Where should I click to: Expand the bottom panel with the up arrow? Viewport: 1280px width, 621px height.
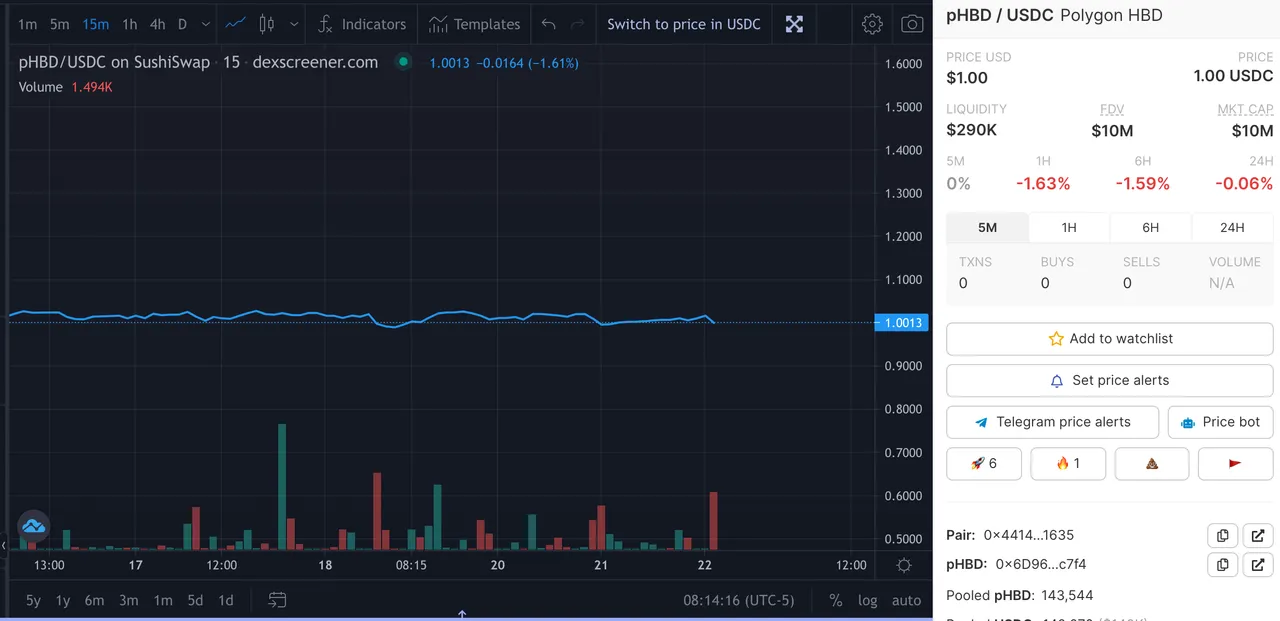pyautogui.click(x=462, y=614)
